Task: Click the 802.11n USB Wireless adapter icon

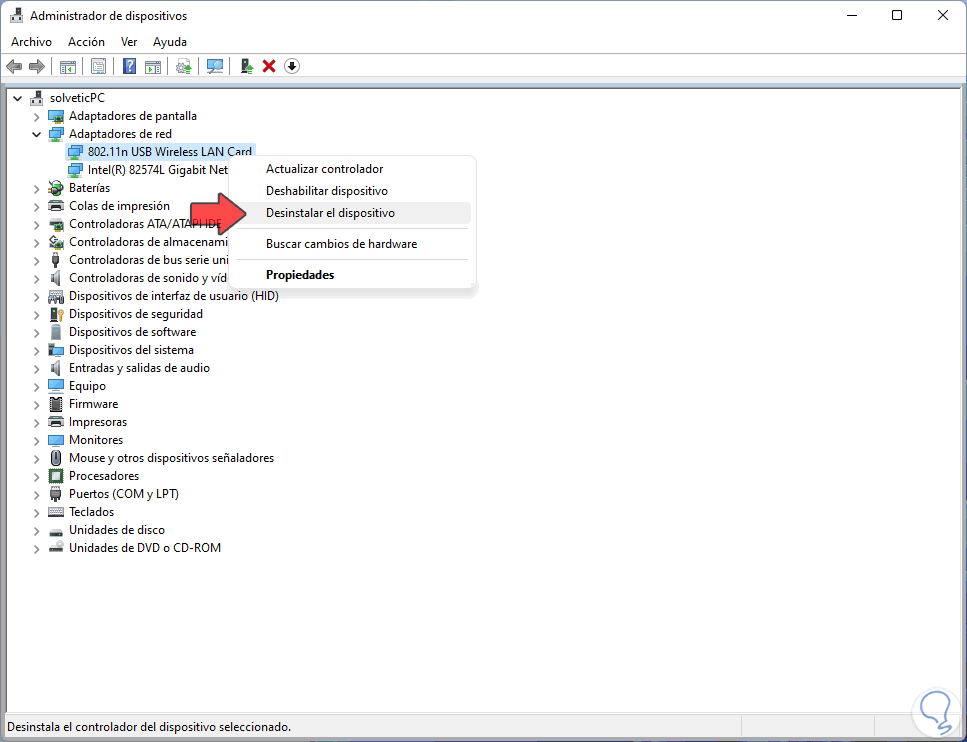Action: click(x=75, y=152)
